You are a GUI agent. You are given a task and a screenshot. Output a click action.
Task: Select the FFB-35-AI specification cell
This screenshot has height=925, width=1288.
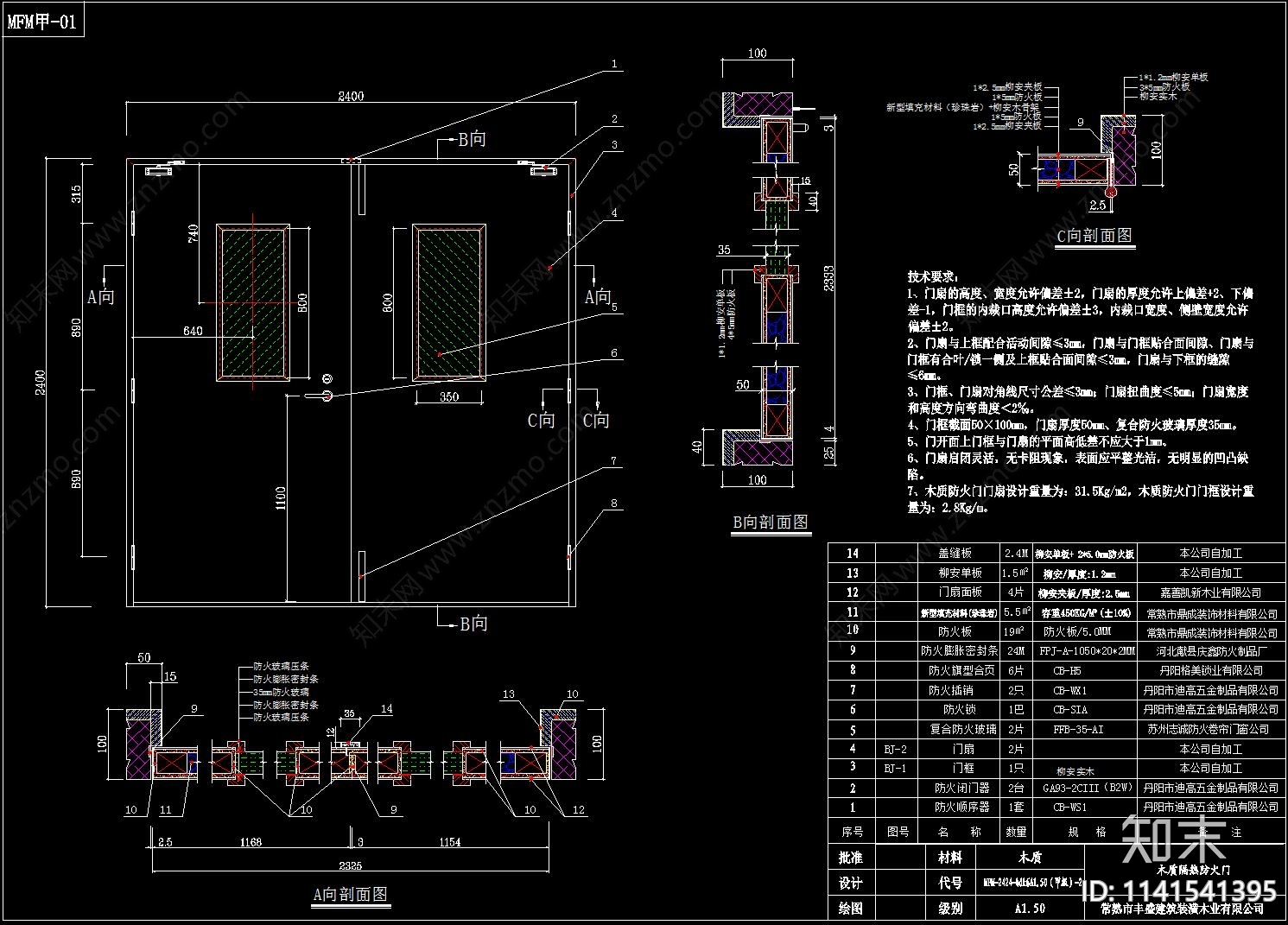click(x=1077, y=729)
